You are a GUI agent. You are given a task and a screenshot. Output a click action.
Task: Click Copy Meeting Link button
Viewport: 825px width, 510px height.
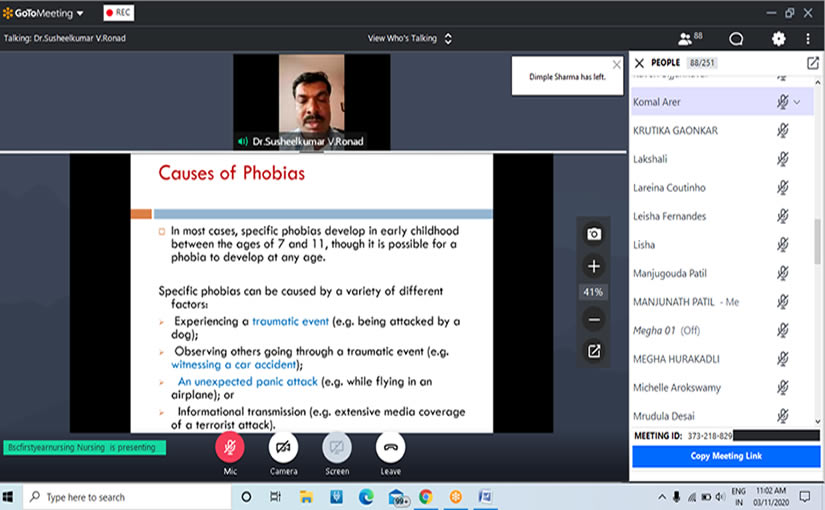[725, 456]
